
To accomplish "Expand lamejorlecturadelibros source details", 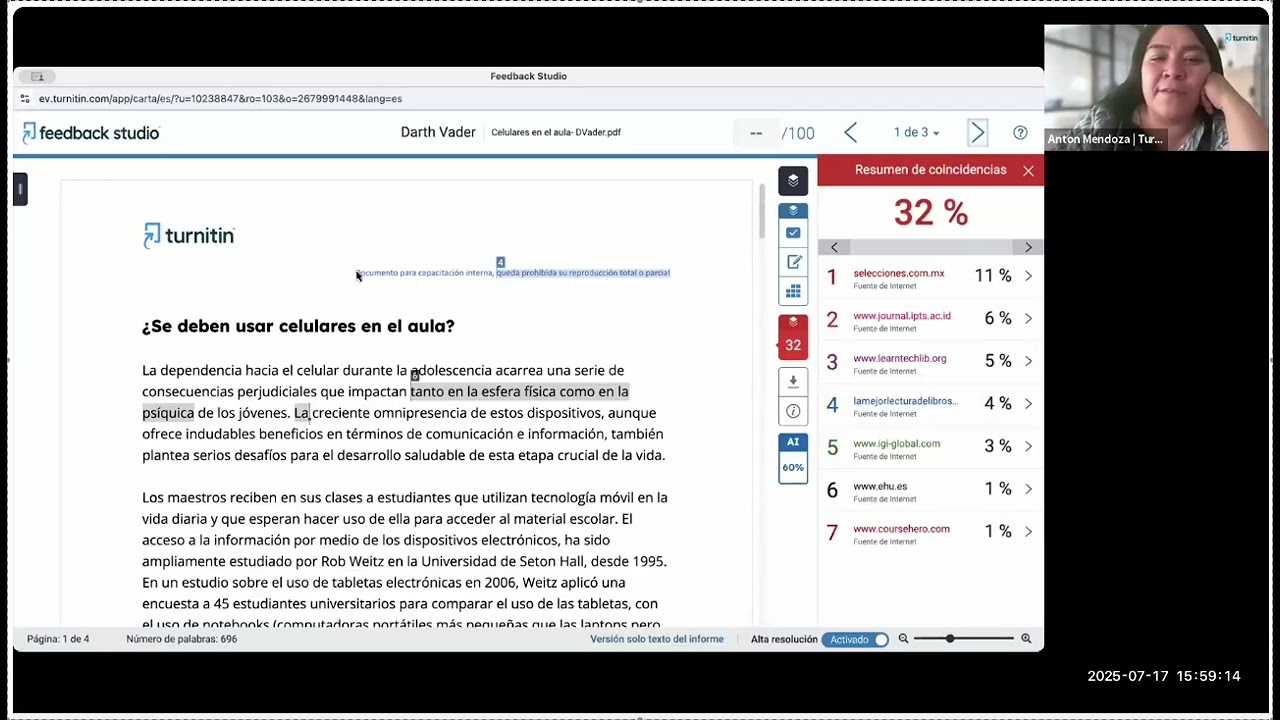I will pyautogui.click(x=1028, y=404).
